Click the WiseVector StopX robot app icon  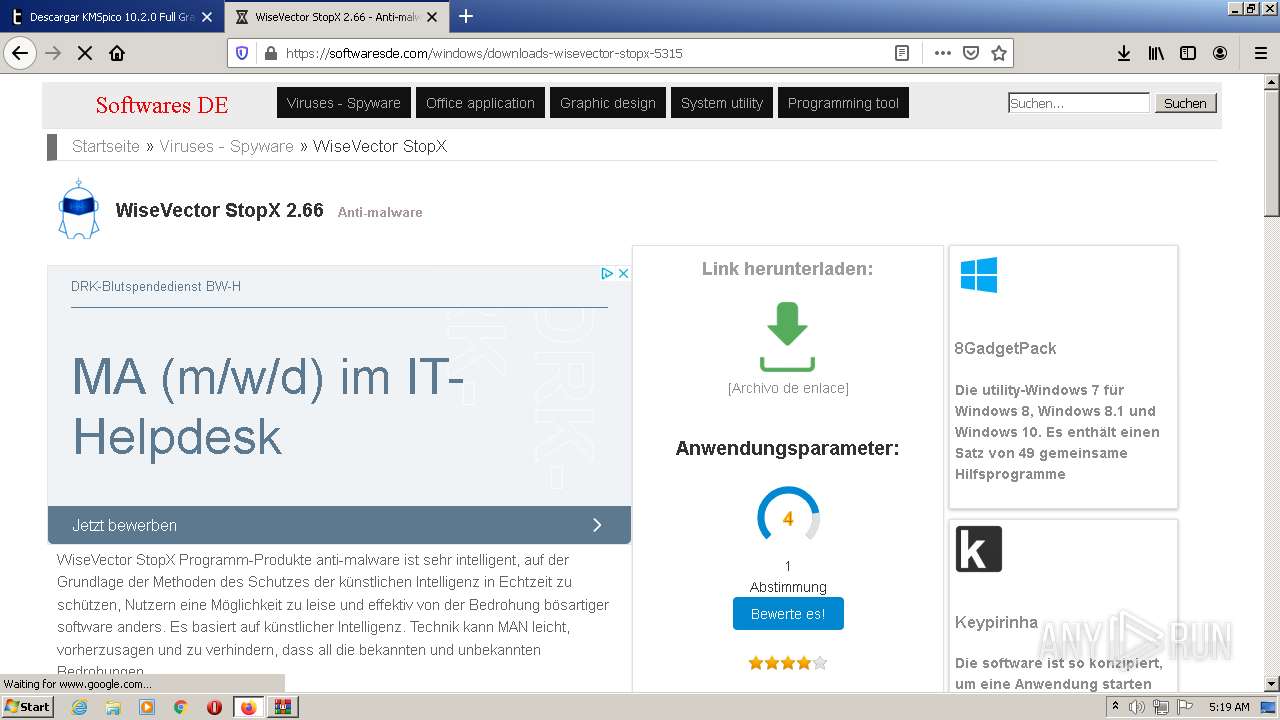(79, 209)
